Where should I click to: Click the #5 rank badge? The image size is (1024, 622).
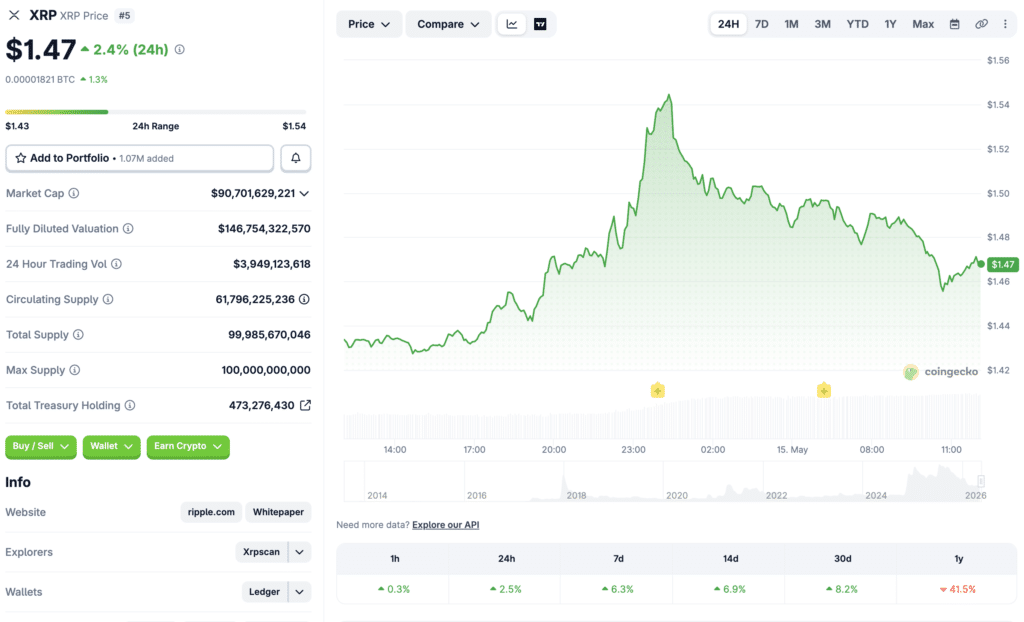click(124, 16)
